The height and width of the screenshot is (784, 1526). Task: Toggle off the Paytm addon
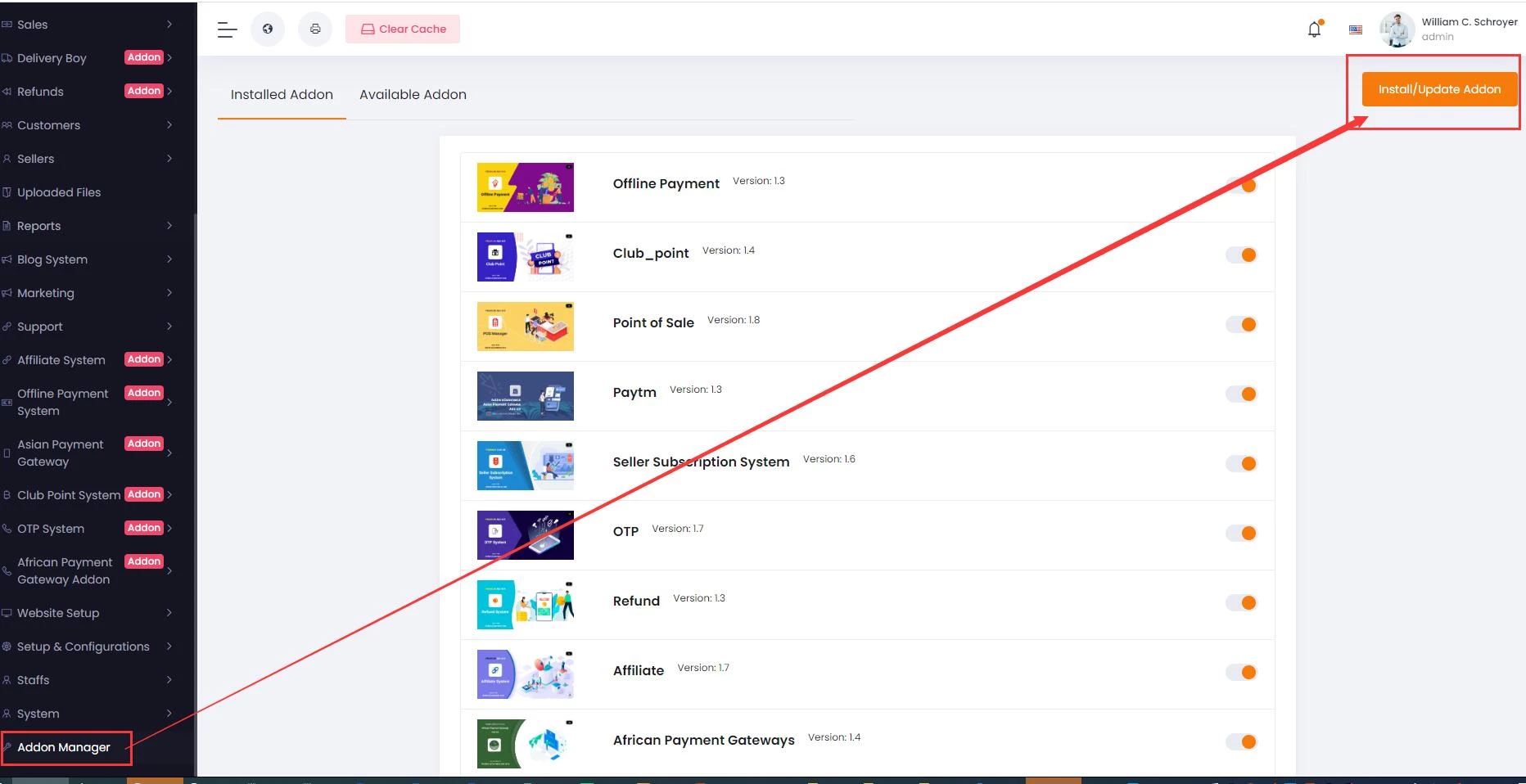(x=1241, y=394)
